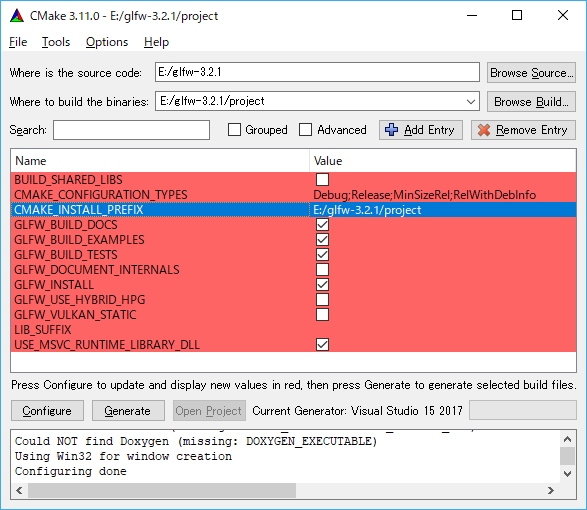
Task: Uncheck the GLFW_BUILD_EXAMPLES checkbox
Action: coord(322,239)
